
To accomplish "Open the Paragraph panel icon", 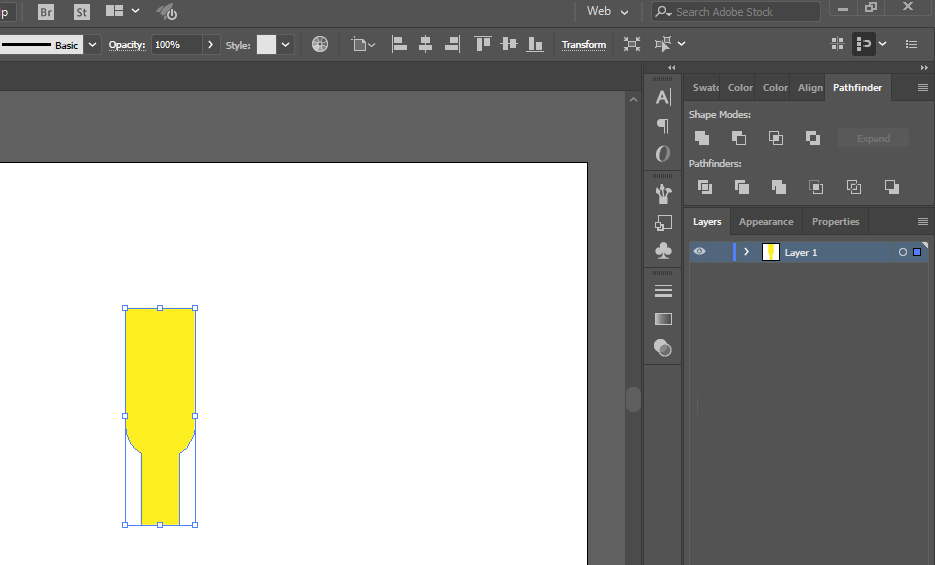I will 663,125.
